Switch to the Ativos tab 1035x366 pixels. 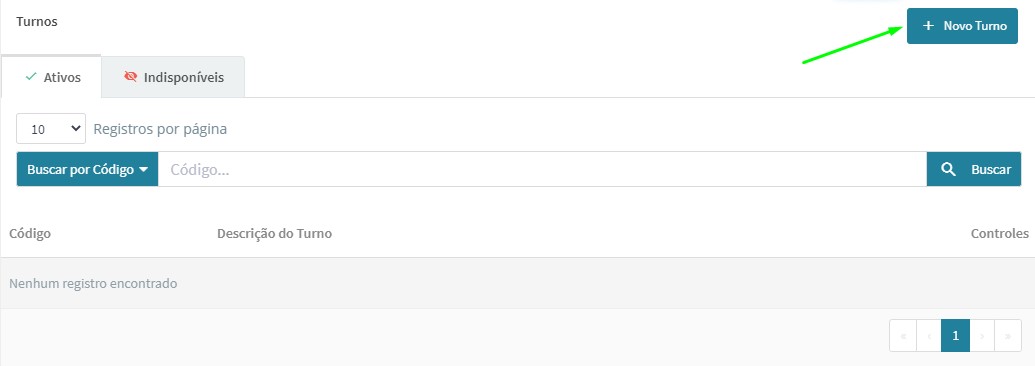point(51,77)
